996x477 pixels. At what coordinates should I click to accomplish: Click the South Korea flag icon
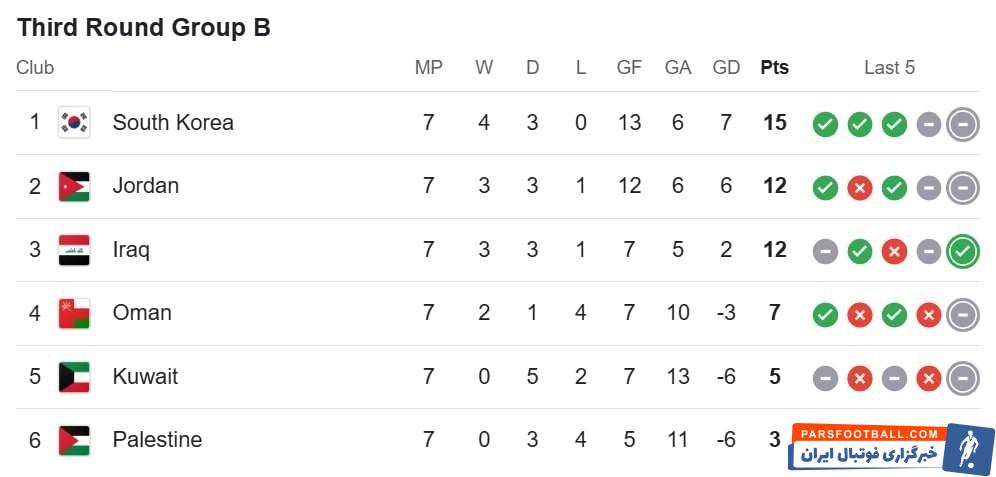[x=74, y=122]
